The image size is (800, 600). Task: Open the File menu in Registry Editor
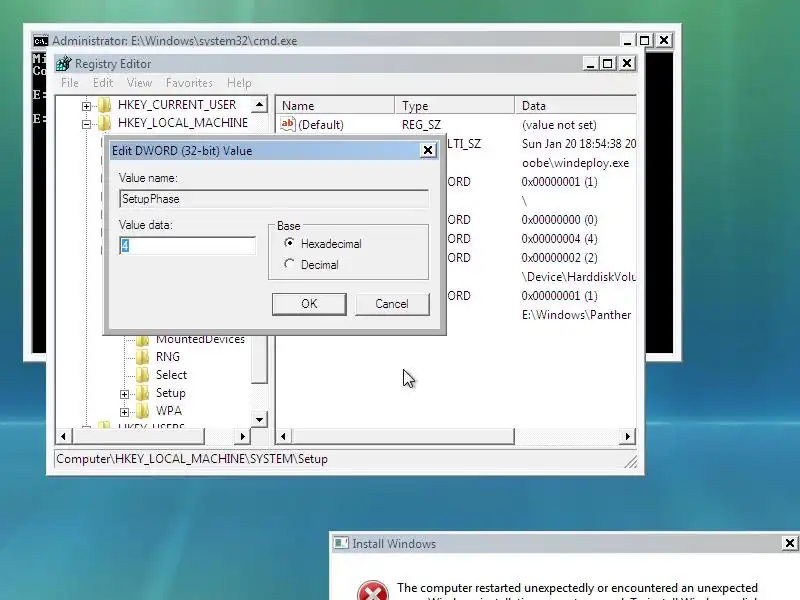[x=70, y=83]
